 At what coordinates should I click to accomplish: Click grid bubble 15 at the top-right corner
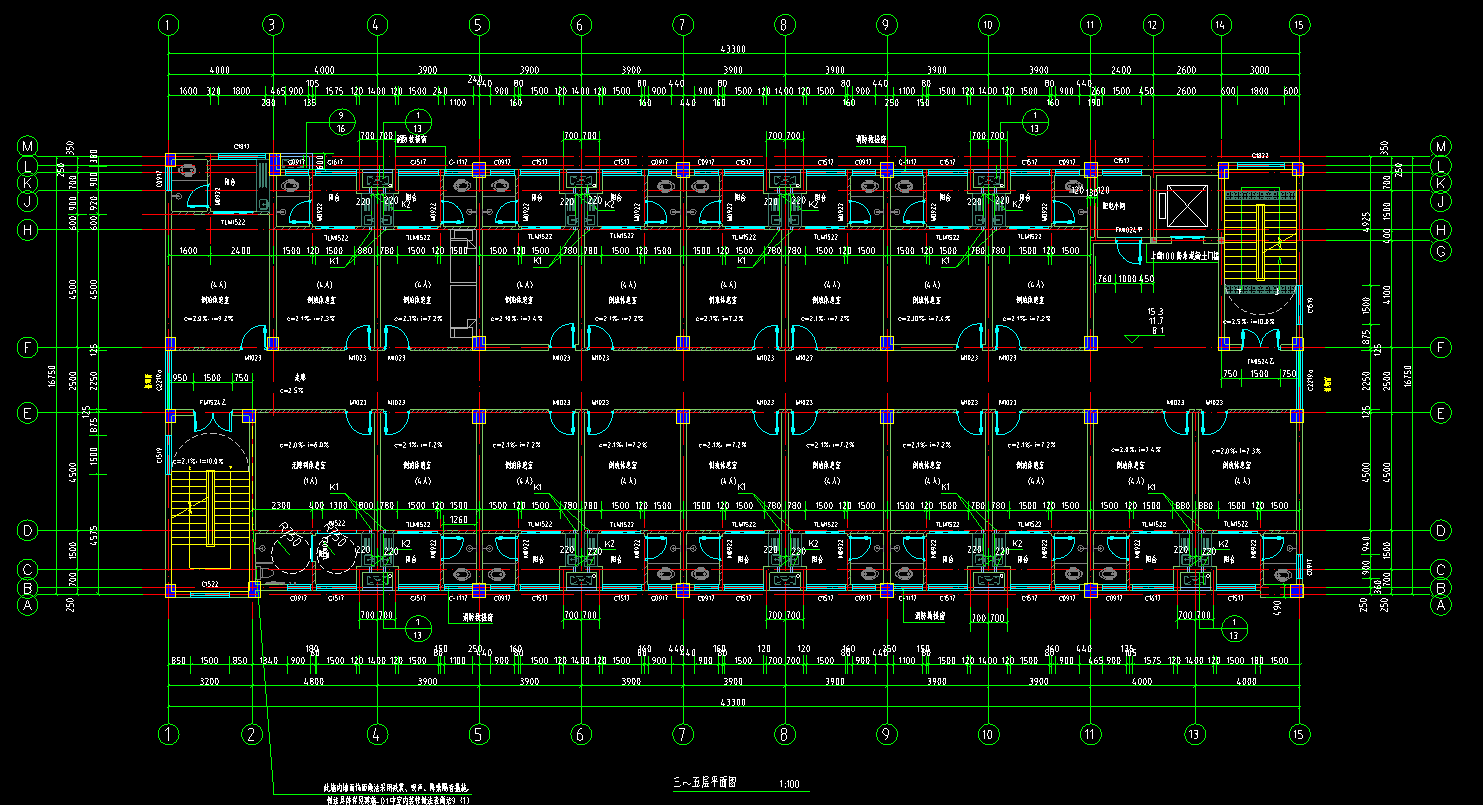pyautogui.click(x=1298, y=24)
